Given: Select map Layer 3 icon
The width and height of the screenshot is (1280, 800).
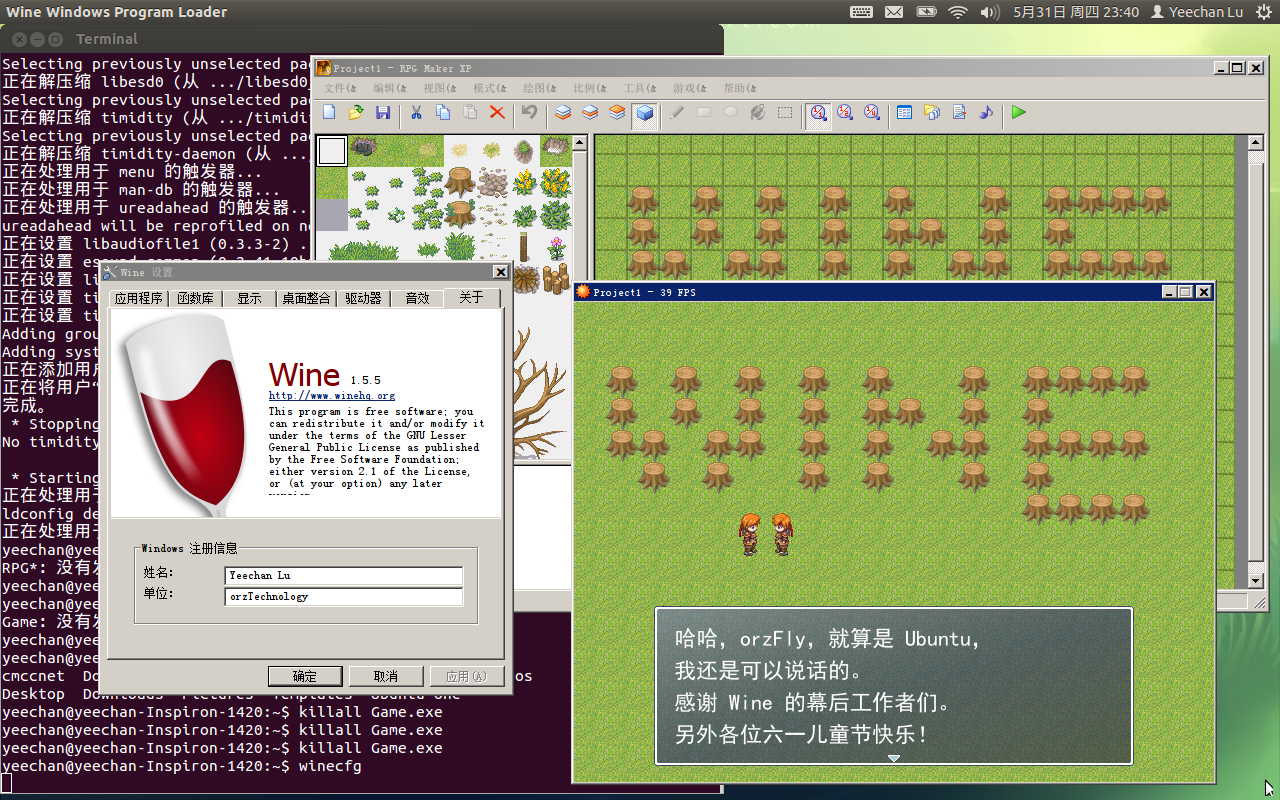Looking at the screenshot, I should tap(617, 113).
